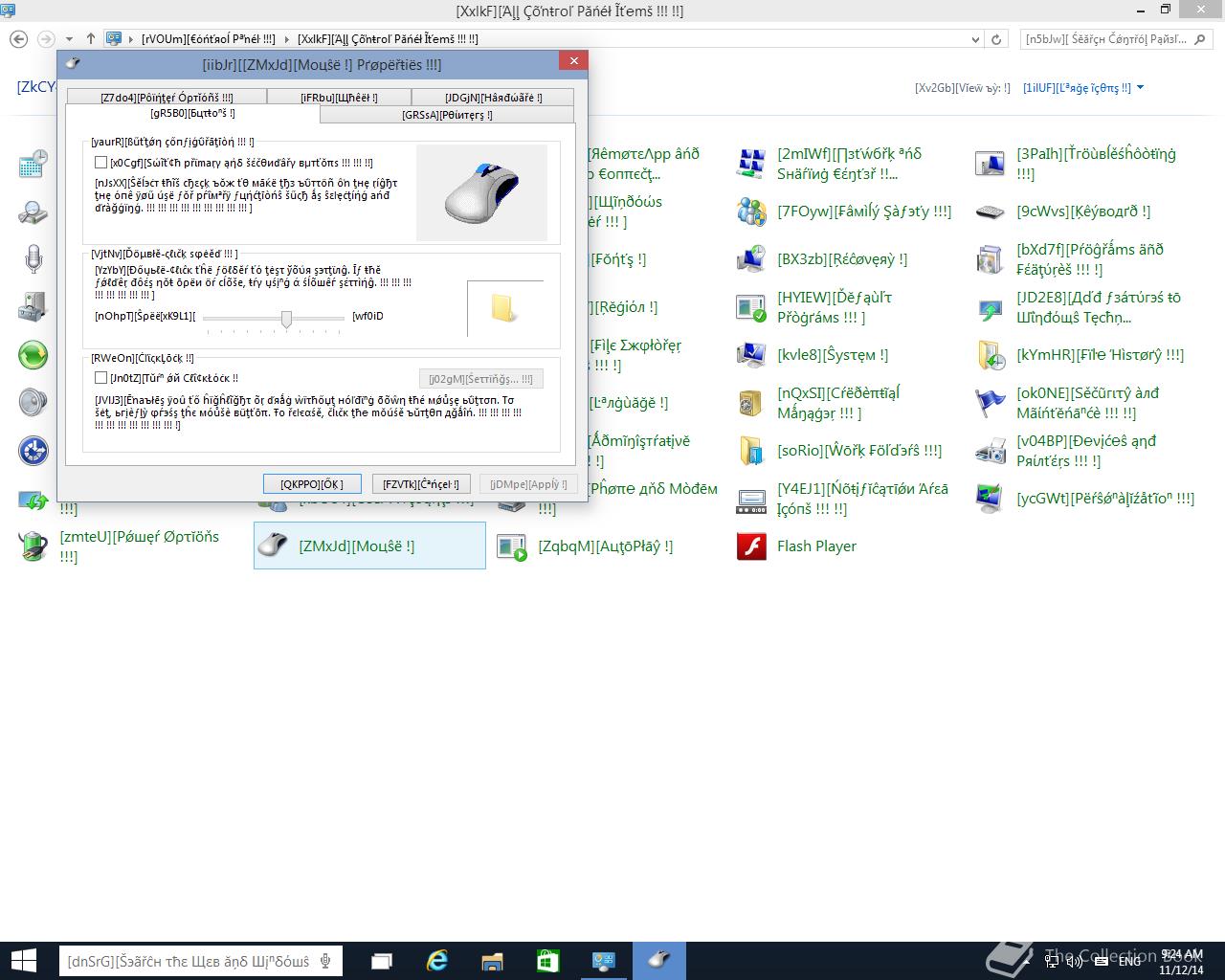Click the Control Panel breadcrumb segment

209,39
